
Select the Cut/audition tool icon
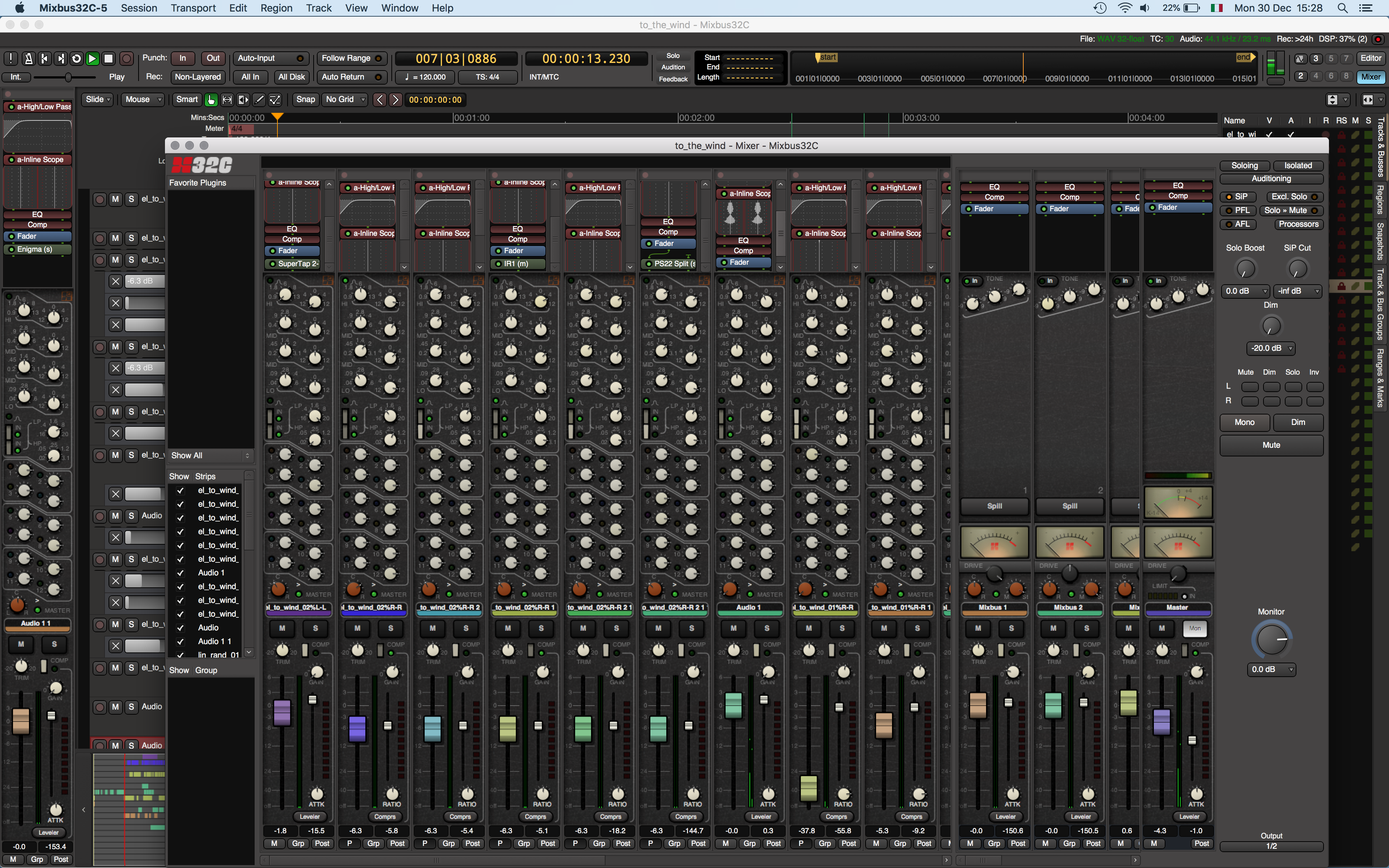[243, 100]
